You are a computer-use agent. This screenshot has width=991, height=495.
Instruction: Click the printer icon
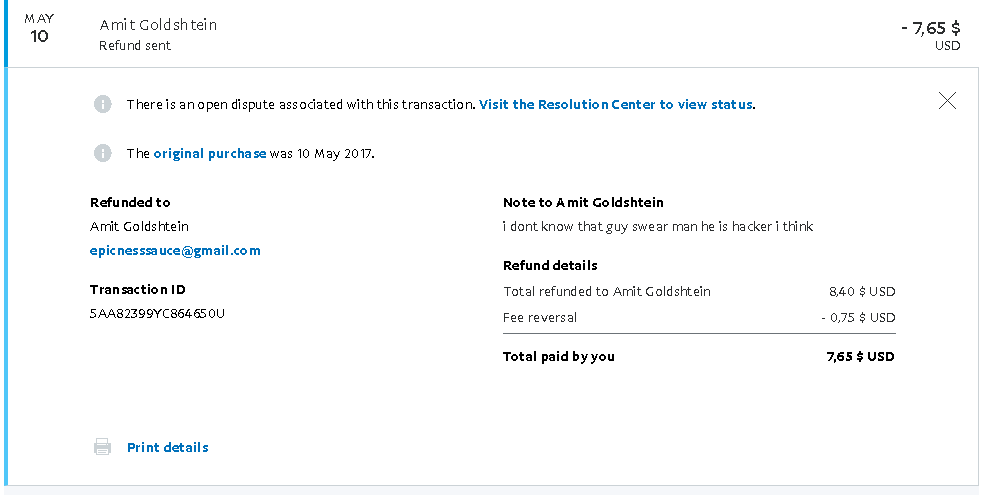pyautogui.click(x=102, y=447)
